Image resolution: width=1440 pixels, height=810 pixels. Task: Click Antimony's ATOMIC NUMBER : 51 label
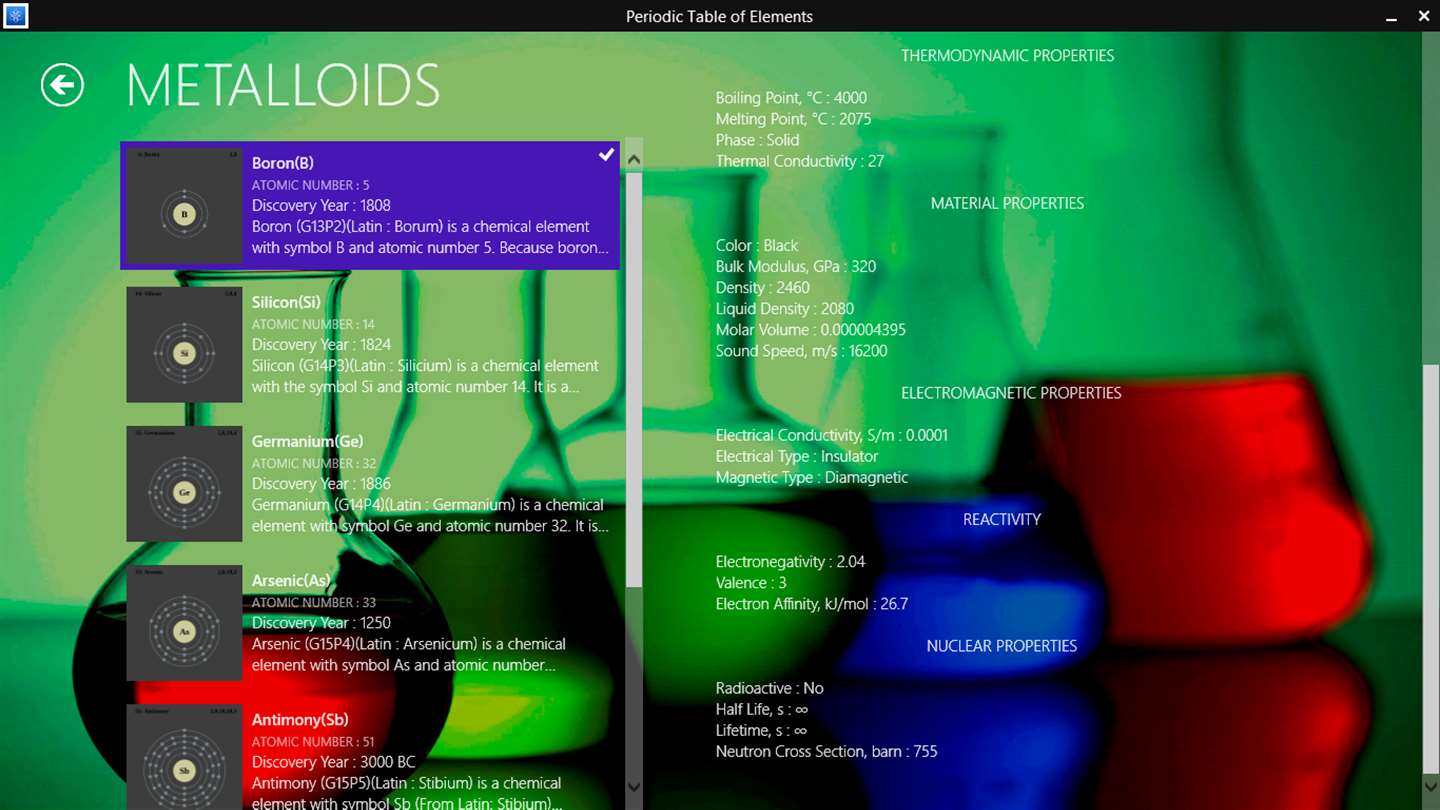pos(313,741)
